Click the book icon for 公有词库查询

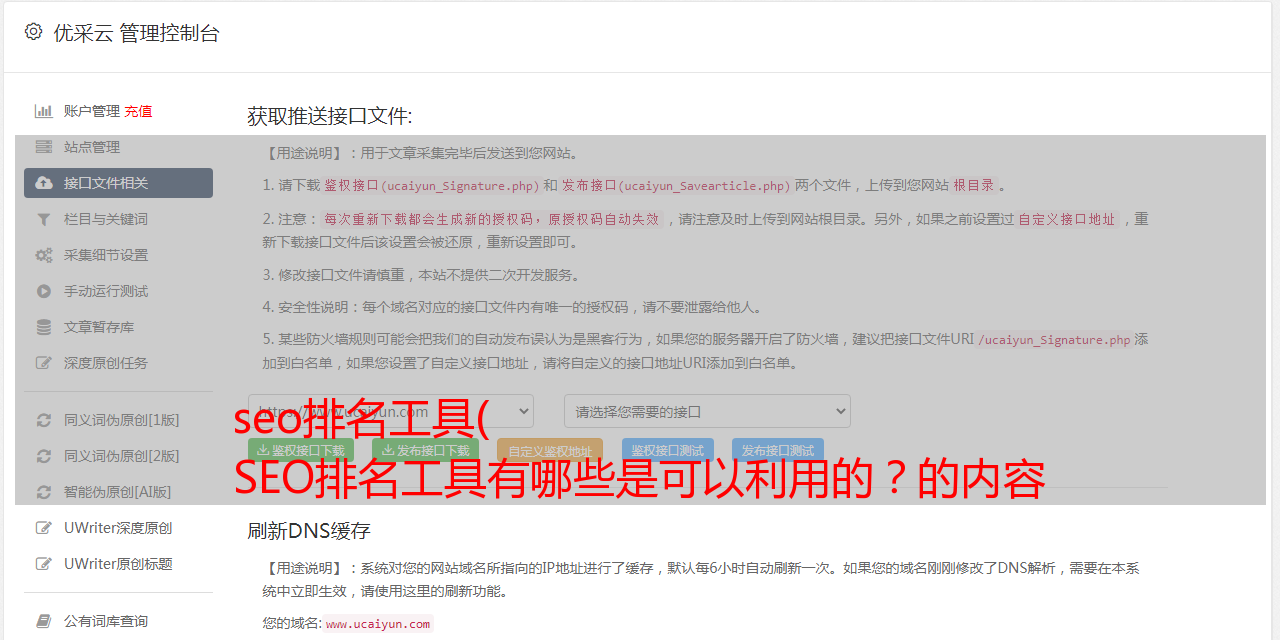(44, 621)
